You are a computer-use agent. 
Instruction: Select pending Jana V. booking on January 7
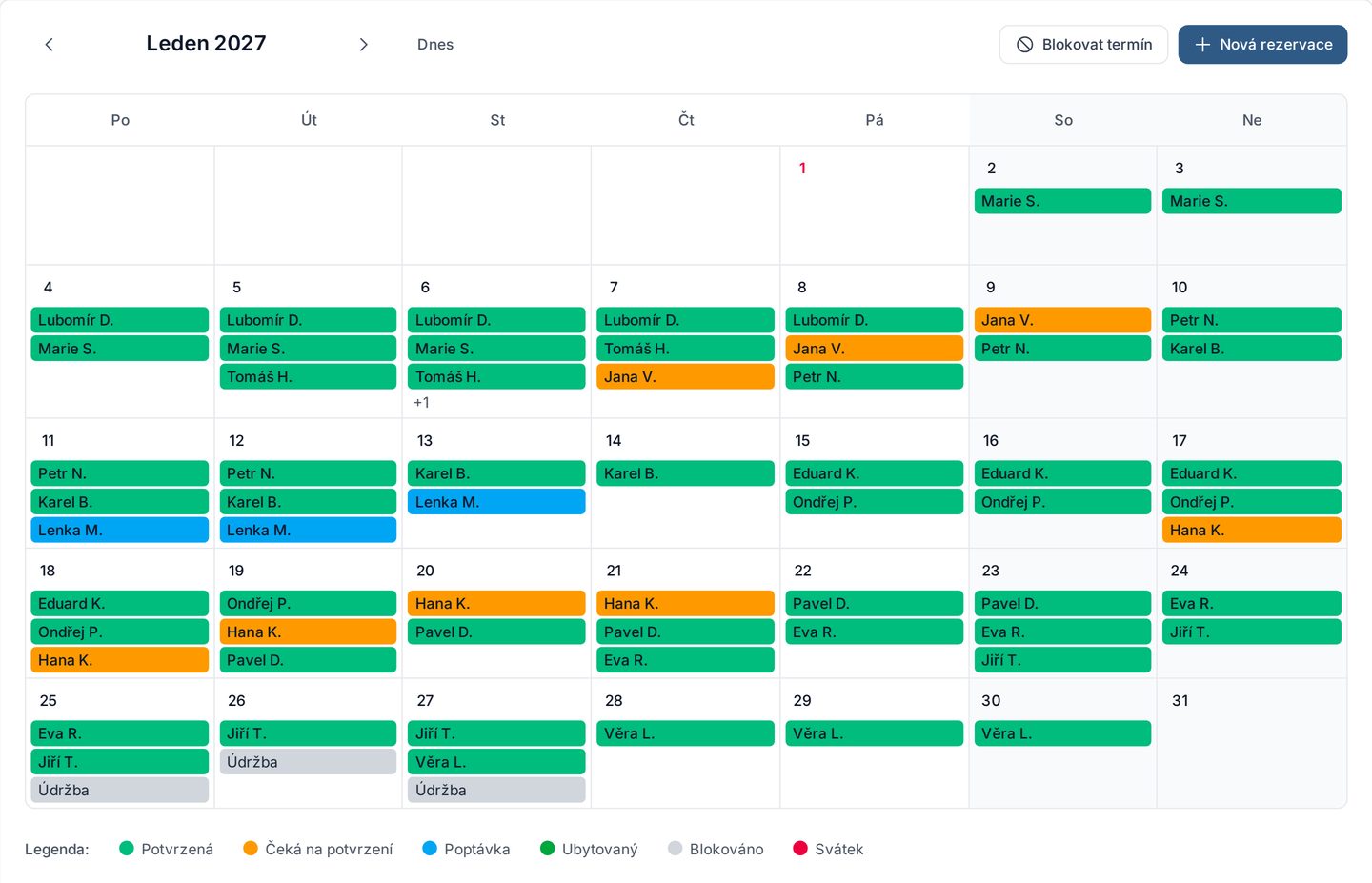pos(685,377)
